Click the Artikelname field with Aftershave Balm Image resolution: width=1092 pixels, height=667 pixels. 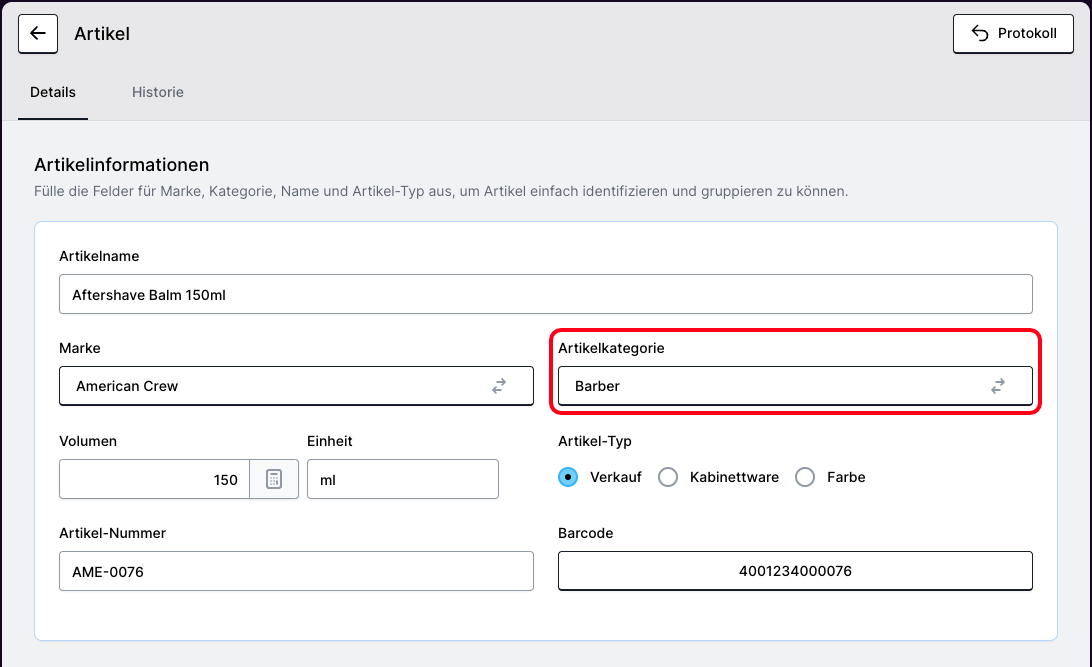[x=545, y=295]
